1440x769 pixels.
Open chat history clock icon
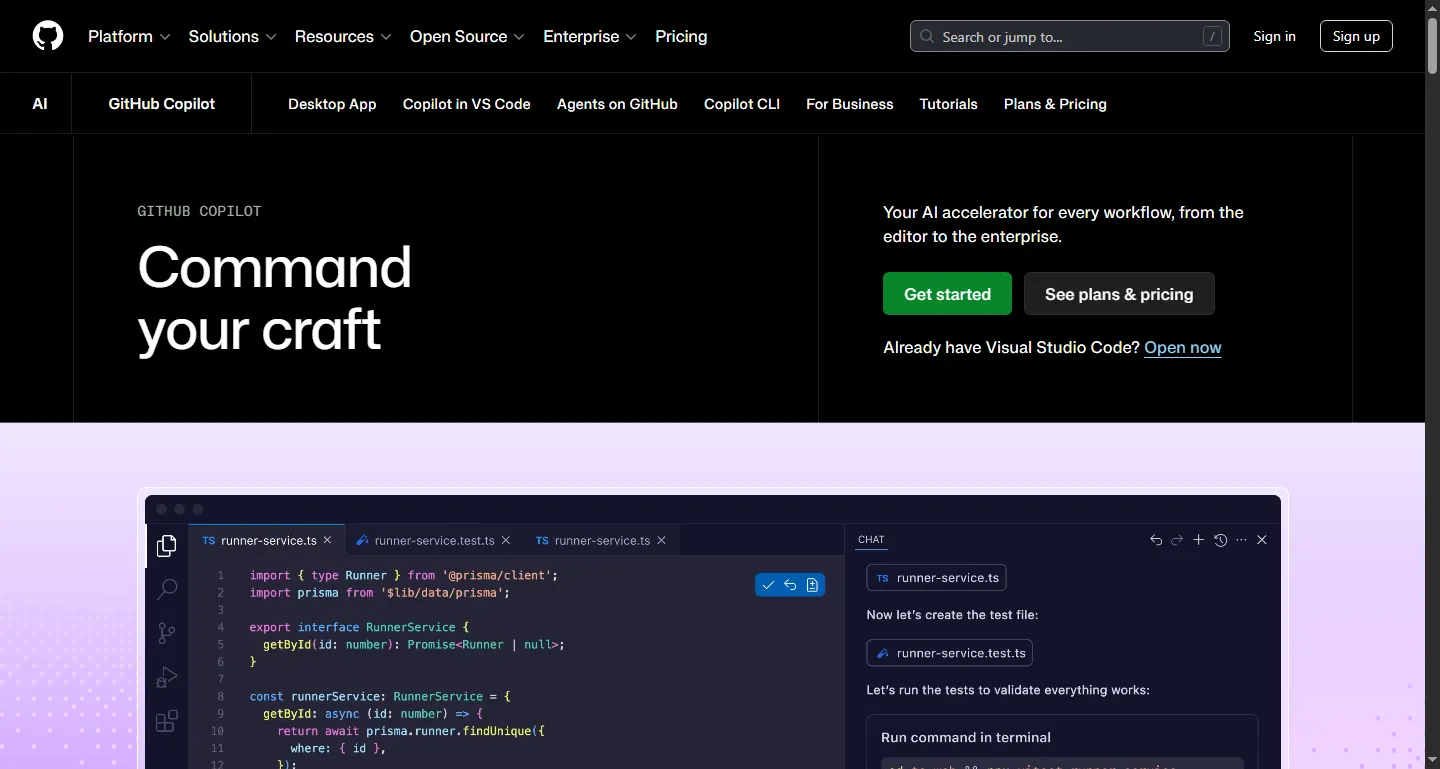[1220, 540]
